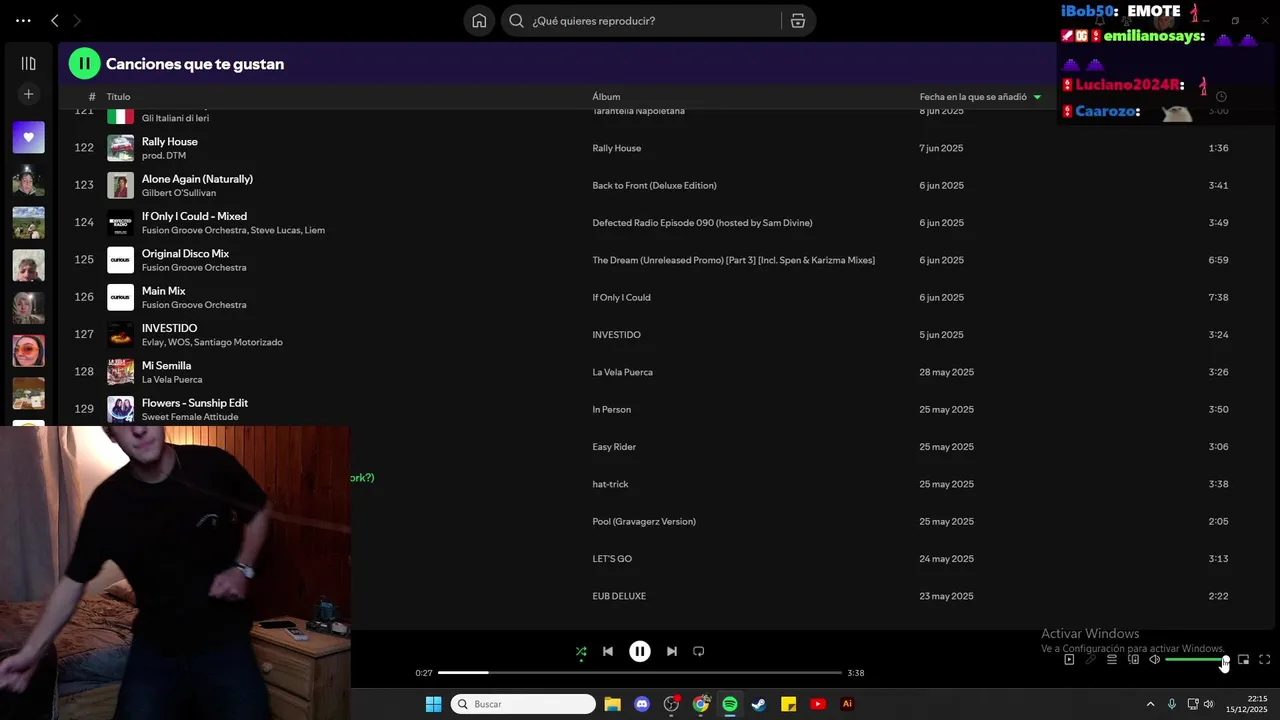Screen dimensions: 1280x720
Task: Skip to the previous track
Action: pos(607,651)
